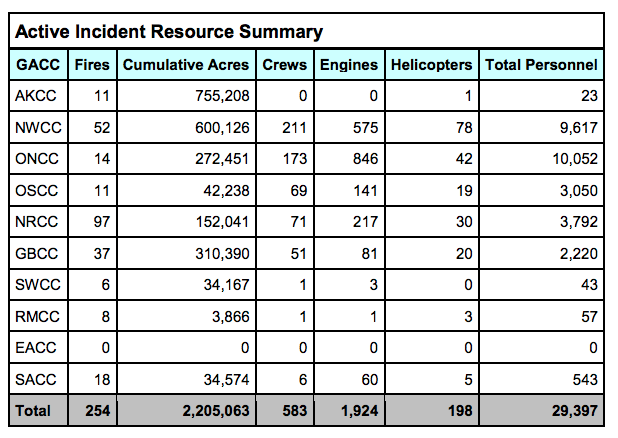Click NRCC engines value 217
The image size is (618, 438).
(365, 222)
